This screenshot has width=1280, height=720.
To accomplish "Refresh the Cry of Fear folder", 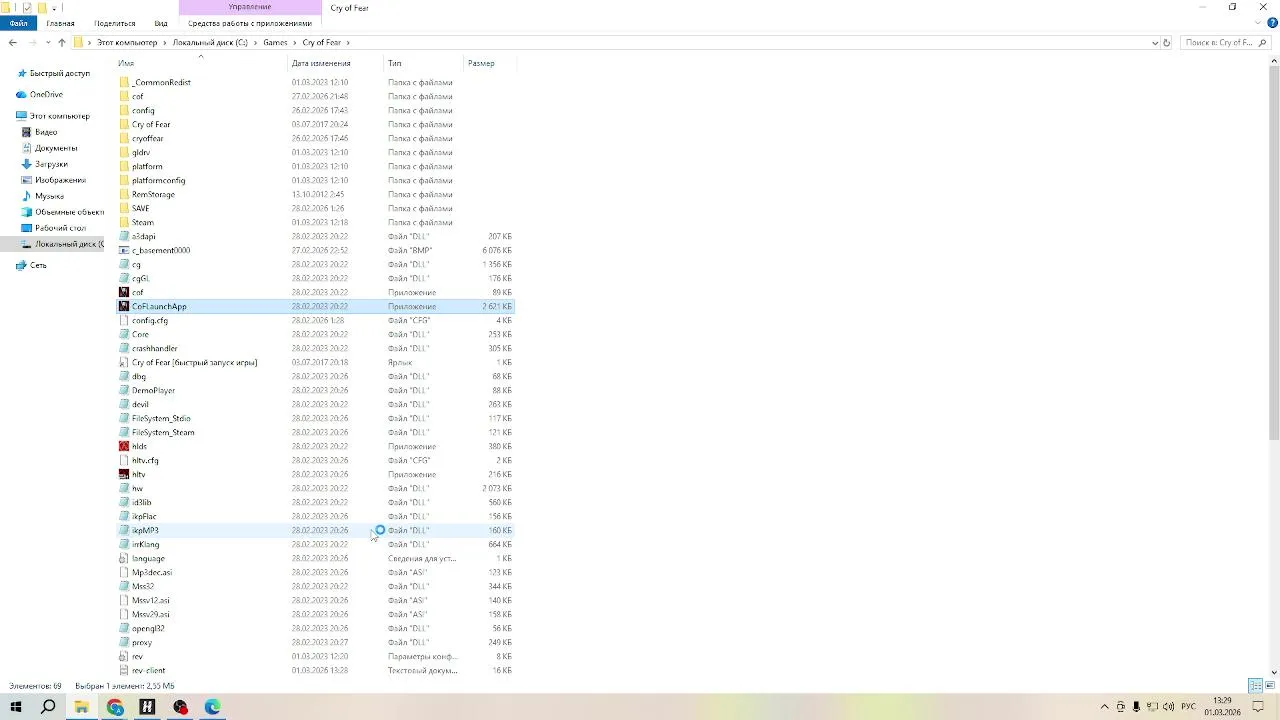I will (x=1166, y=43).
